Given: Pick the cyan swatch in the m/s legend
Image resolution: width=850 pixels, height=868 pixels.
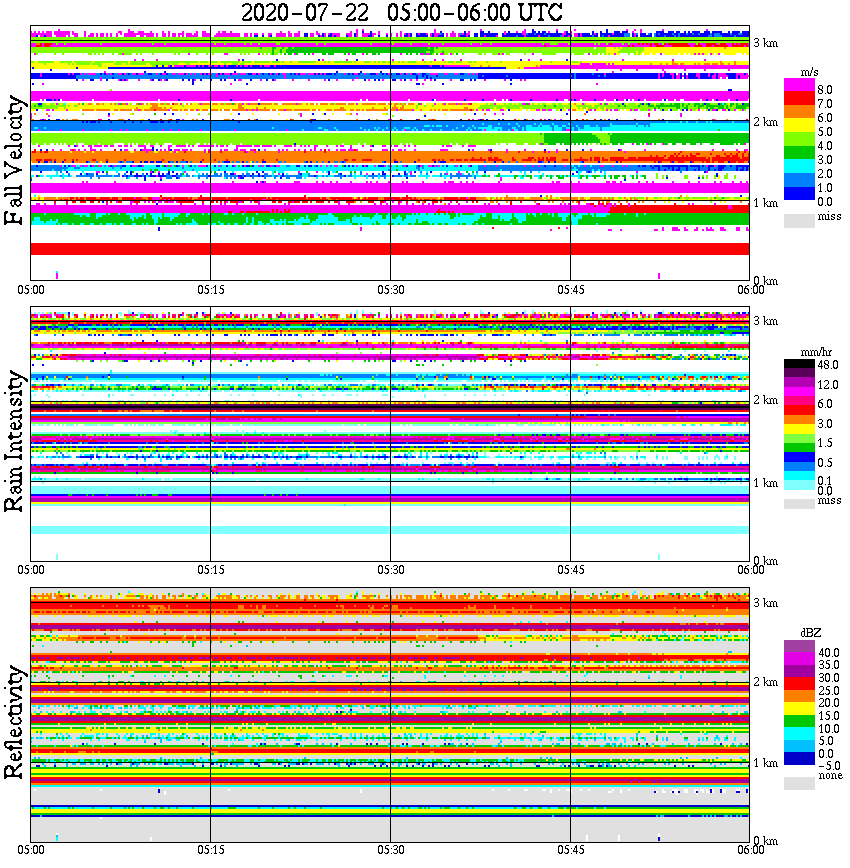Looking at the screenshot, I should (799, 166).
